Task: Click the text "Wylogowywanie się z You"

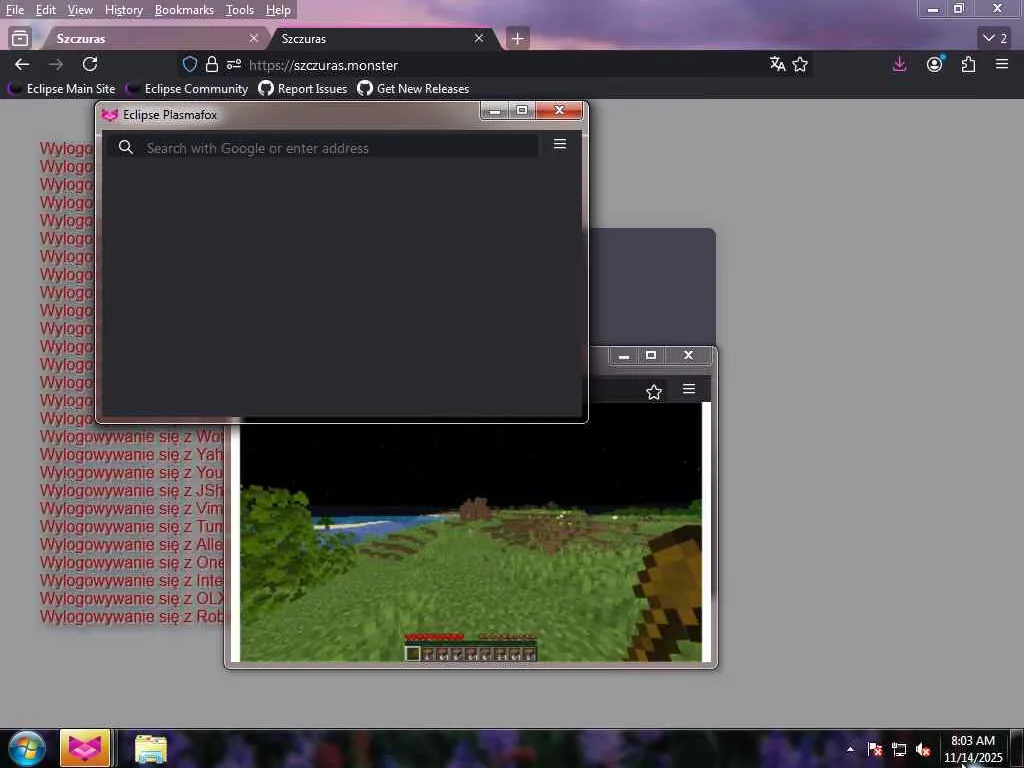Action: (x=131, y=472)
